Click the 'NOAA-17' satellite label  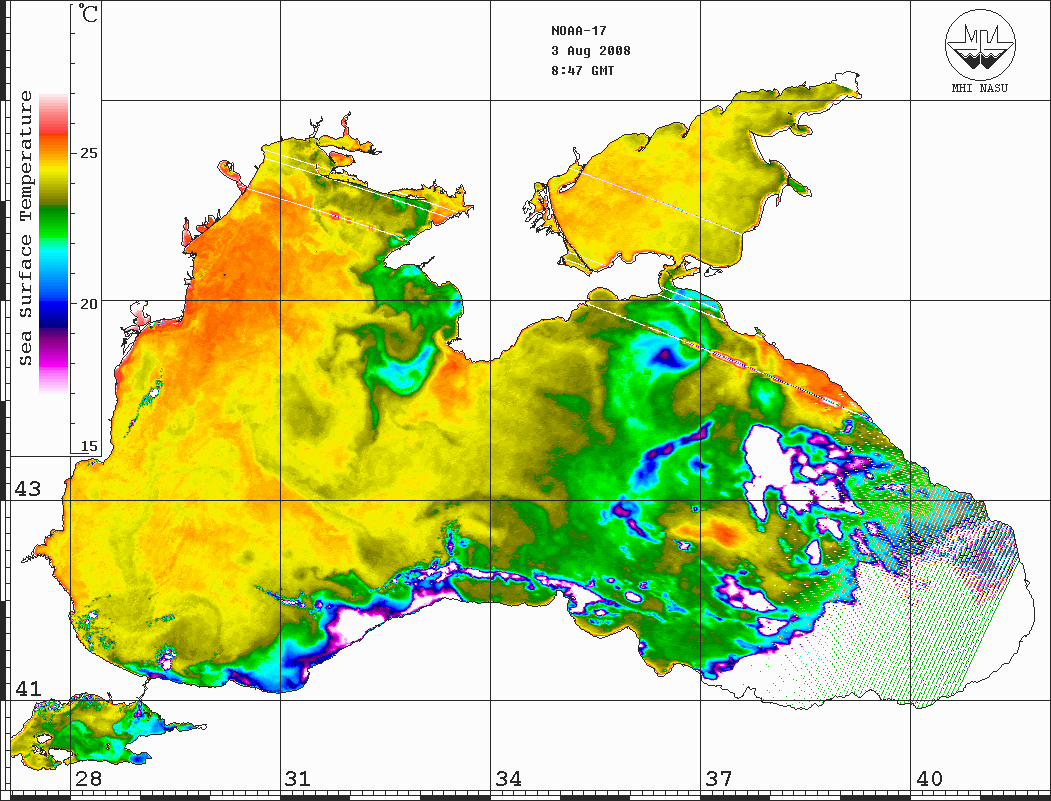578,31
